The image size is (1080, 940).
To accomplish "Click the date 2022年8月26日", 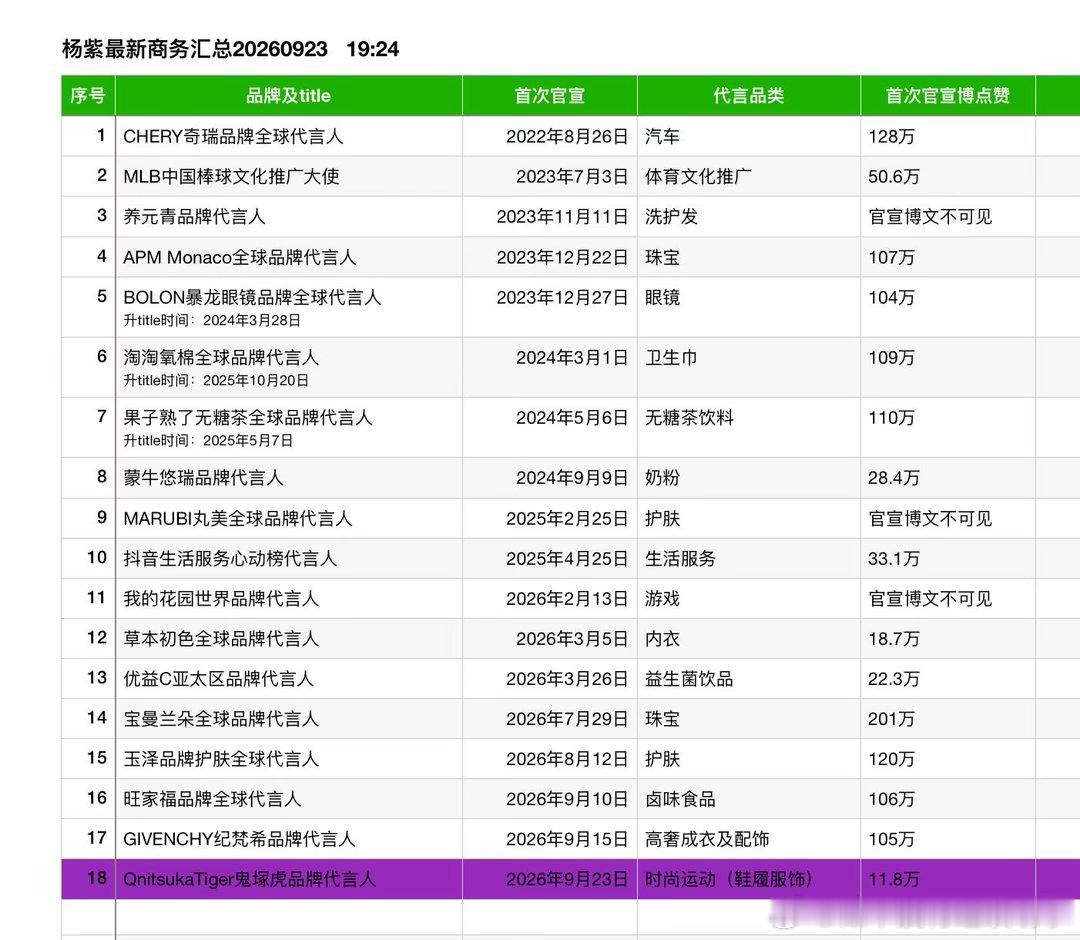I will 567,136.
